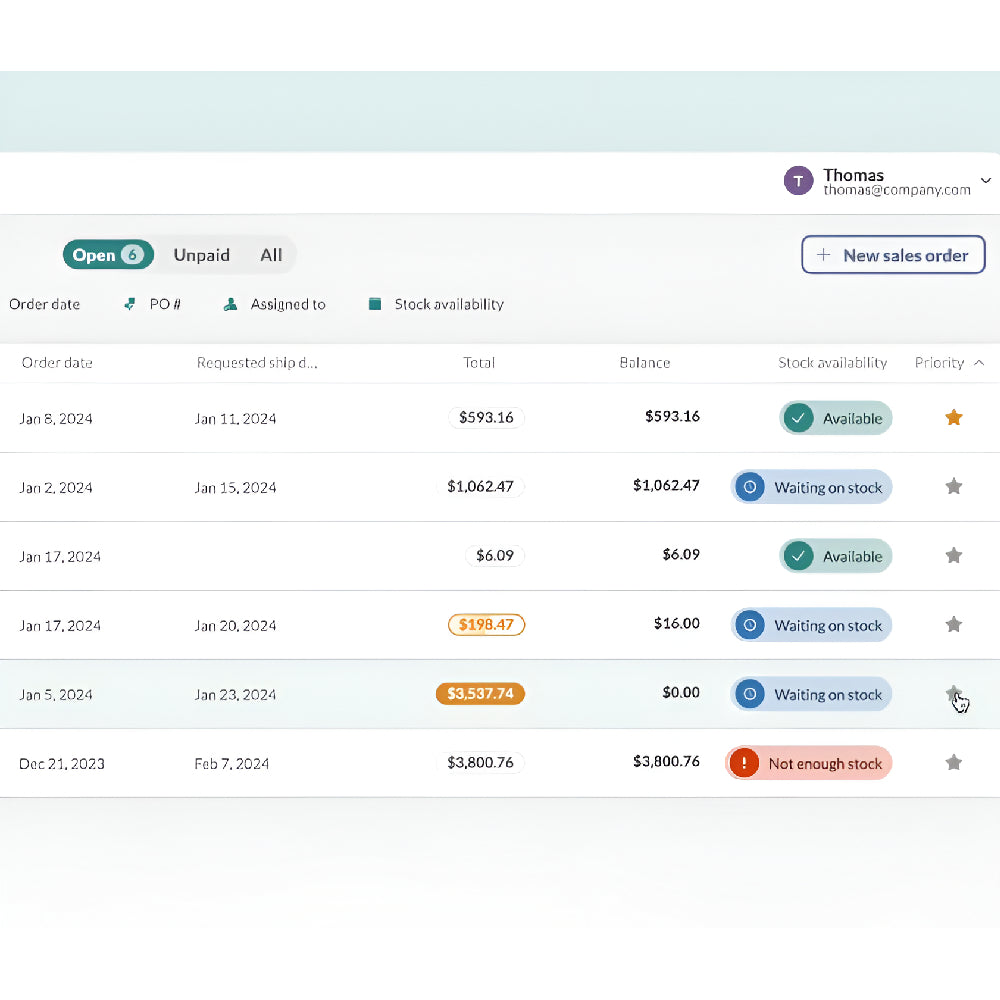This screenshot has height=1000, width=1000.
Task: Star the $6.09 order as priority
Action: [953, 555]
